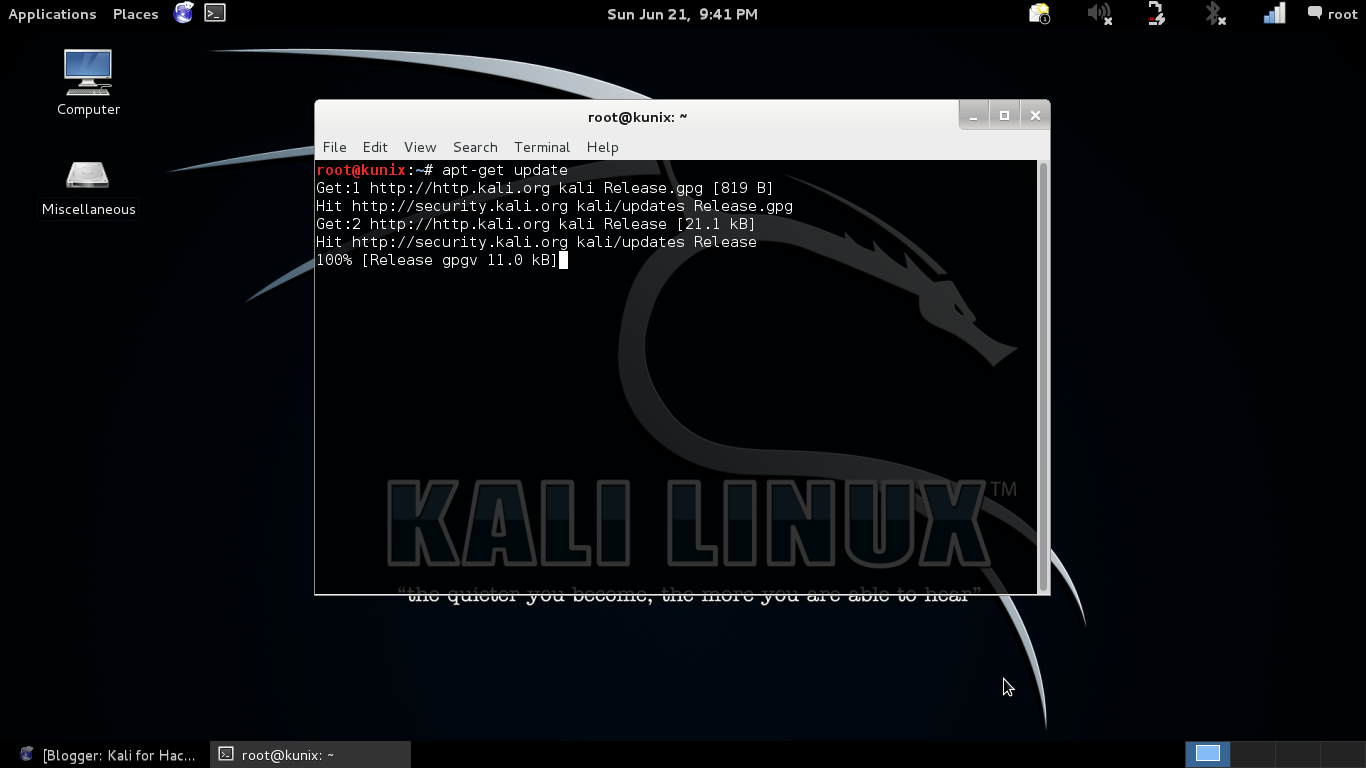Open the notifications envelope icon
1366x768 pixels.
tap(1039, 14)
